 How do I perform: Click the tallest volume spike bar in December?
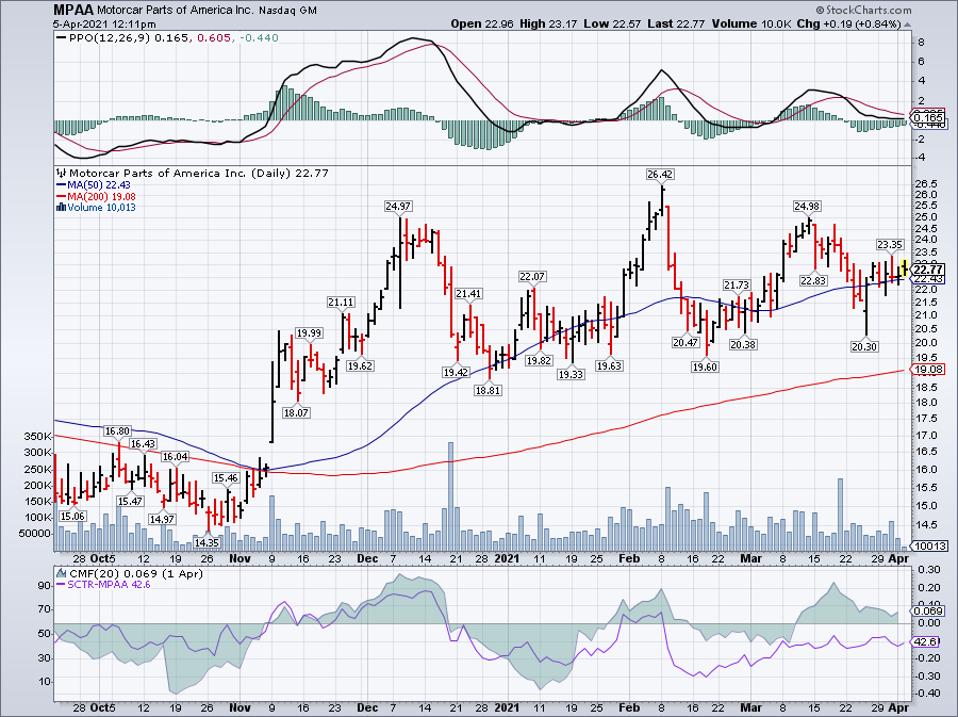coord(451,497)
